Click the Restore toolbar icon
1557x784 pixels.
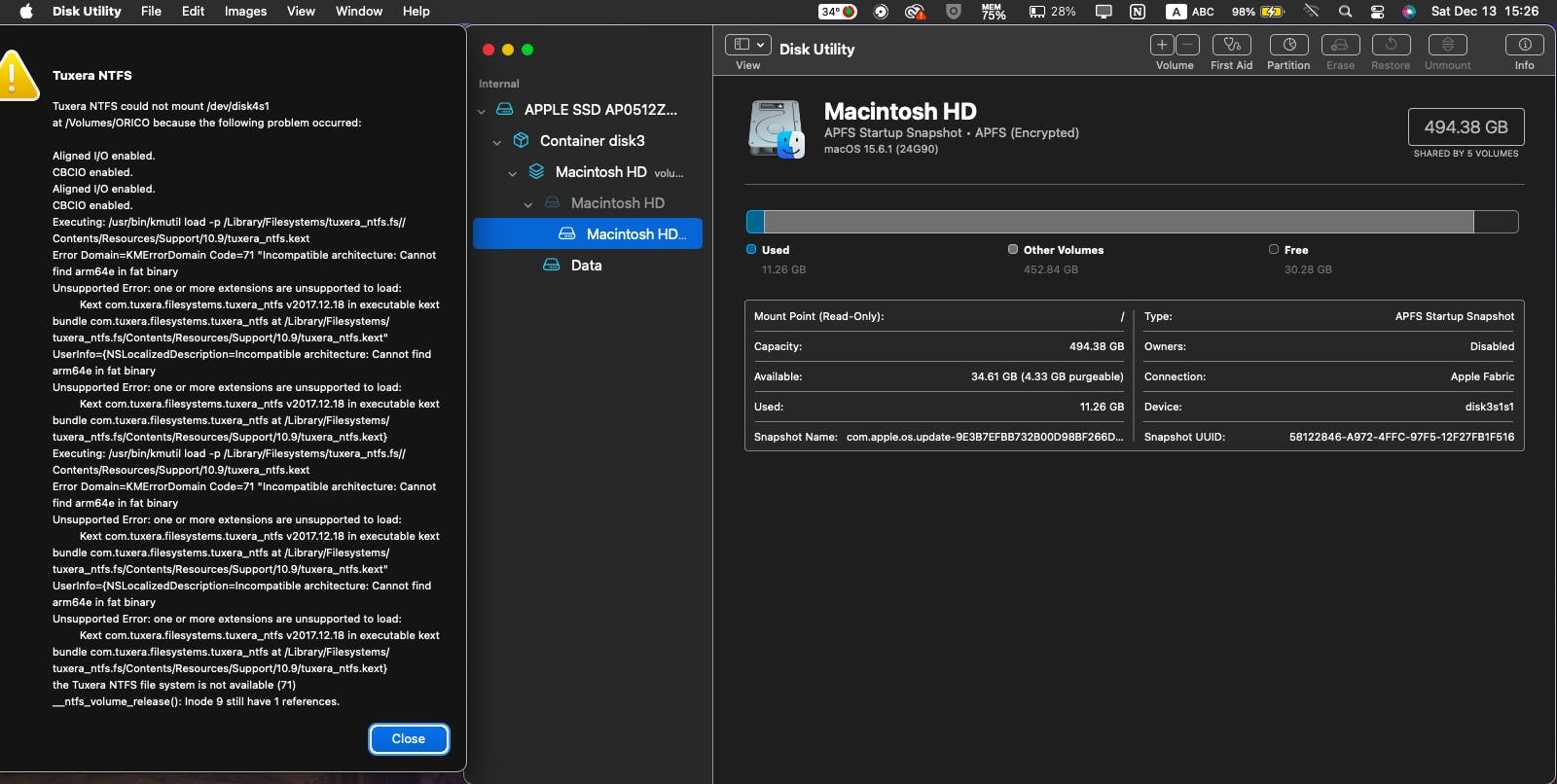[1391, 45]
